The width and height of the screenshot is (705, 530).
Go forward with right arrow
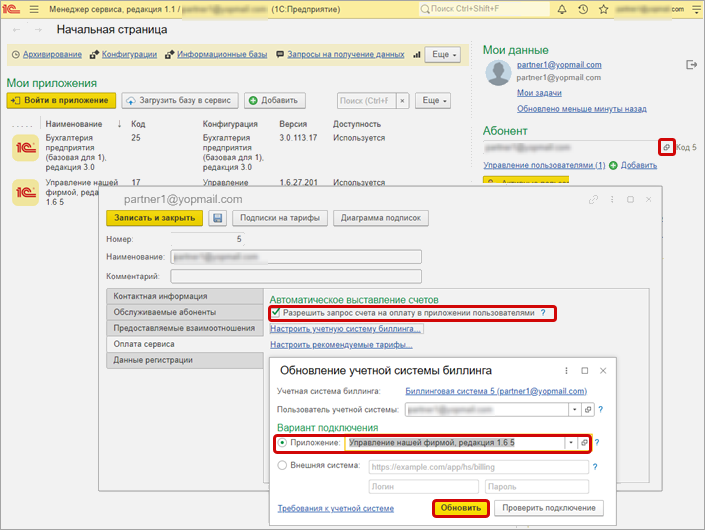(x=39, y=30)
